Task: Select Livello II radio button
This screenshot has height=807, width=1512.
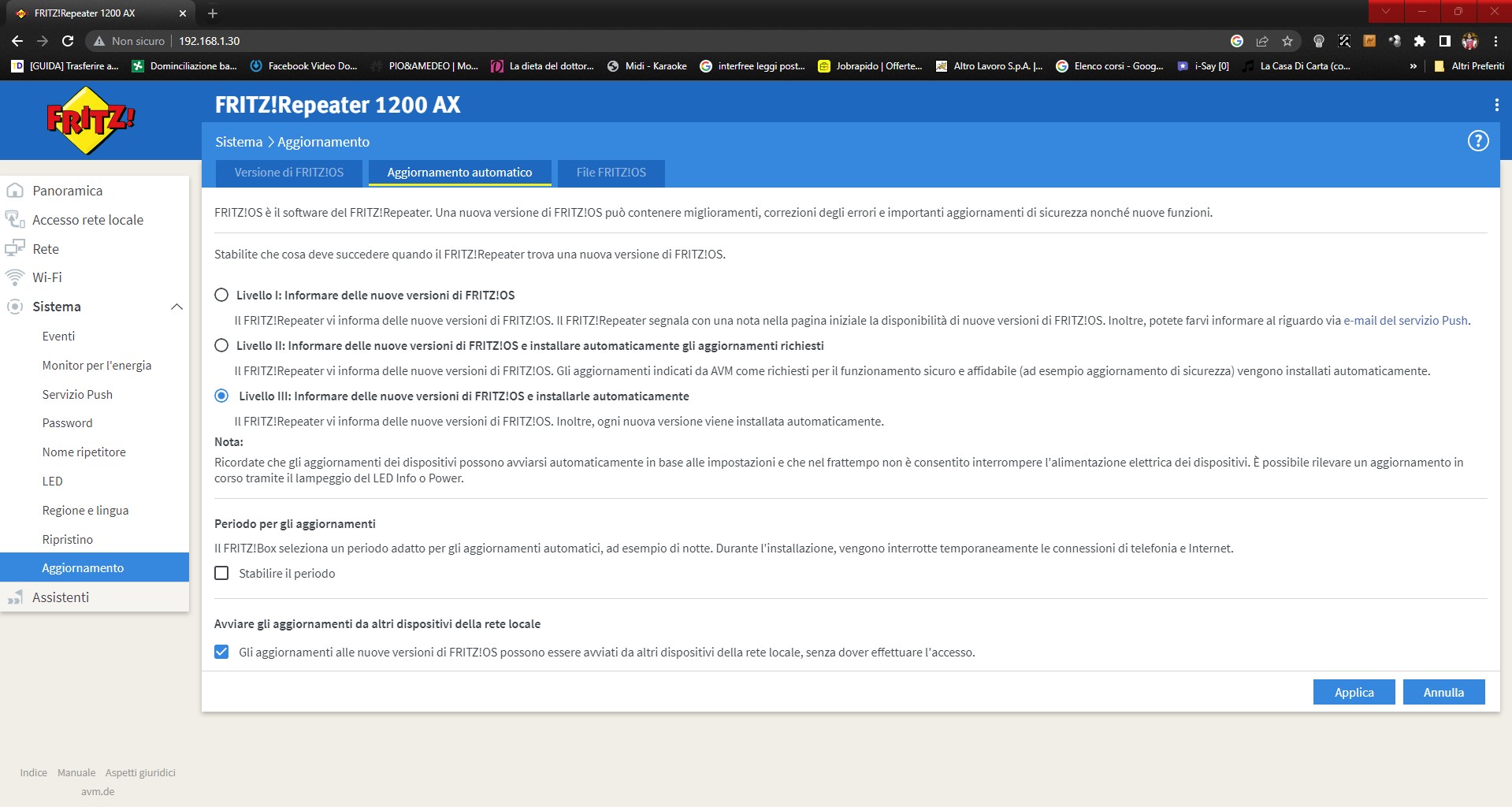Action: coord(221,345)
